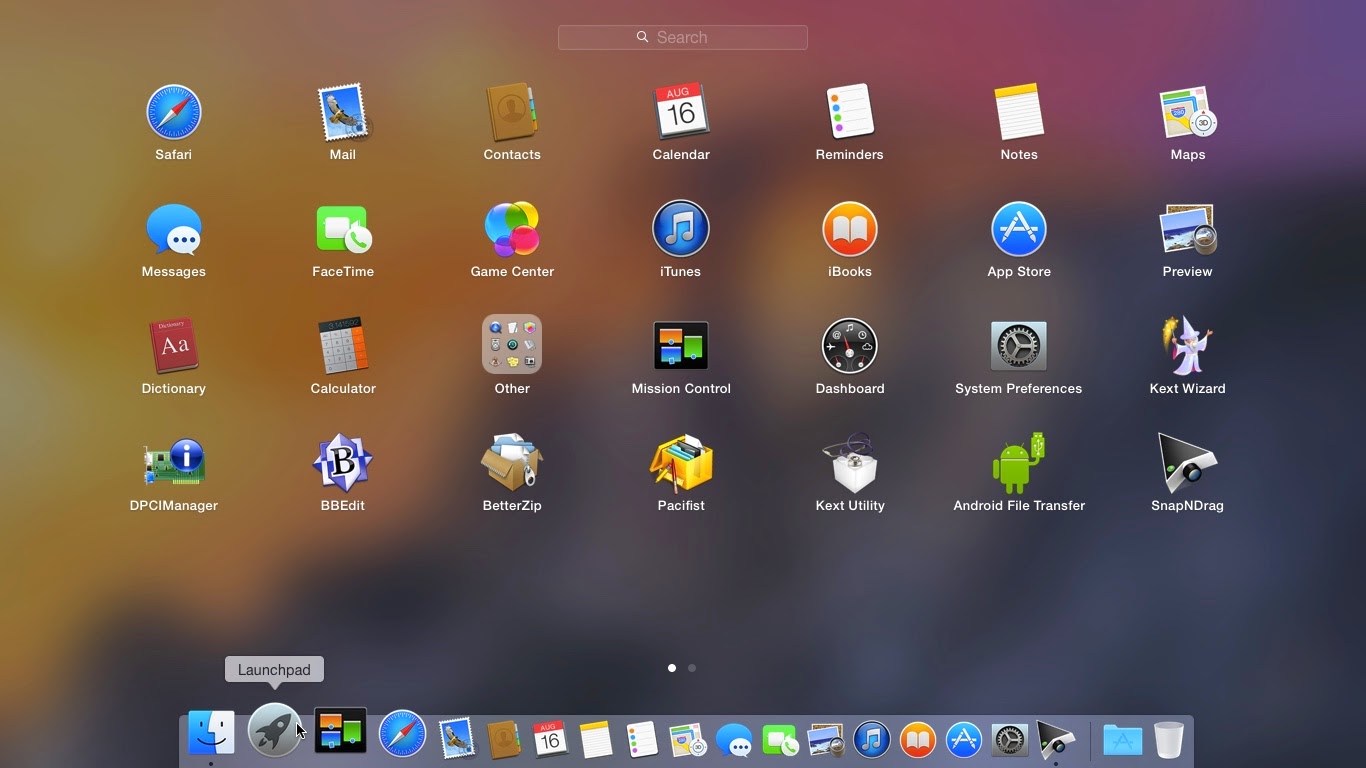
Task: Launch the Dashboard app
Action: tap(850, 346)
